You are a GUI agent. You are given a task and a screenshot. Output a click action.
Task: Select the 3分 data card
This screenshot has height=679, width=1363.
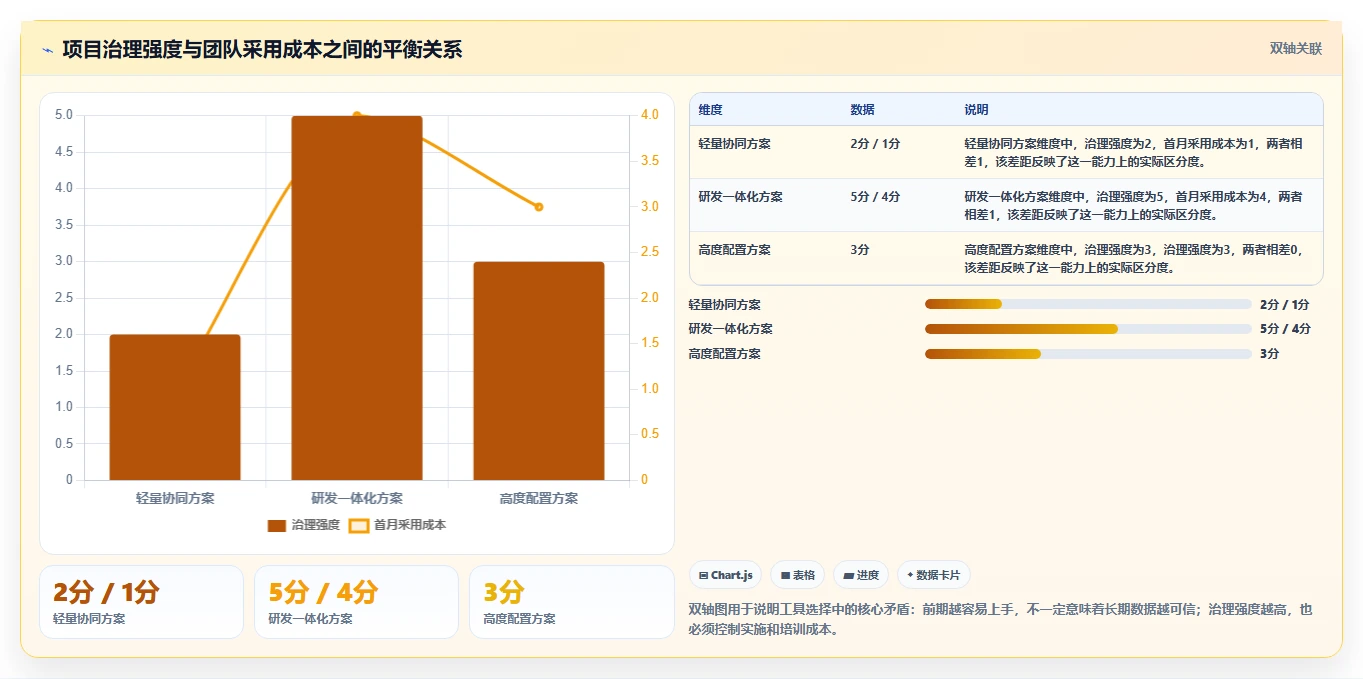tap(572, 602)
